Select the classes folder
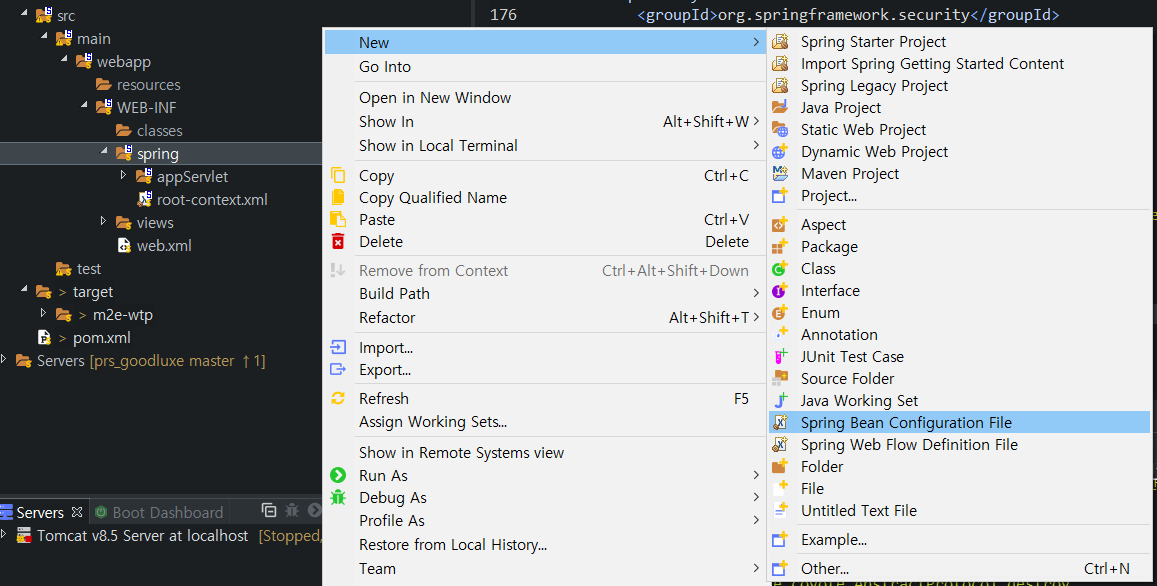1157x586 pixels. [159, 131]
